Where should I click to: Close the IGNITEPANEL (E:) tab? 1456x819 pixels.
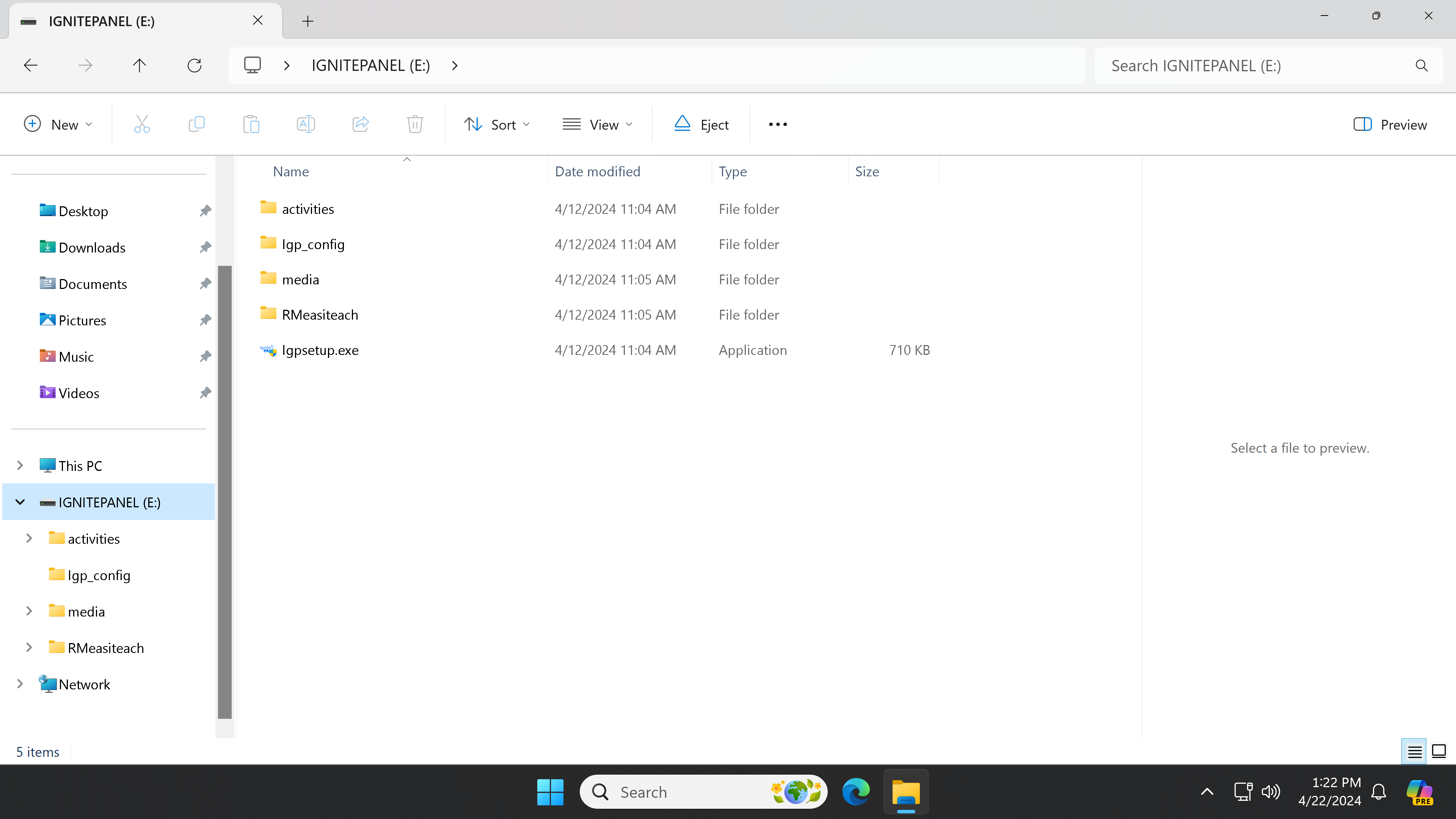(x=258, y=21)
